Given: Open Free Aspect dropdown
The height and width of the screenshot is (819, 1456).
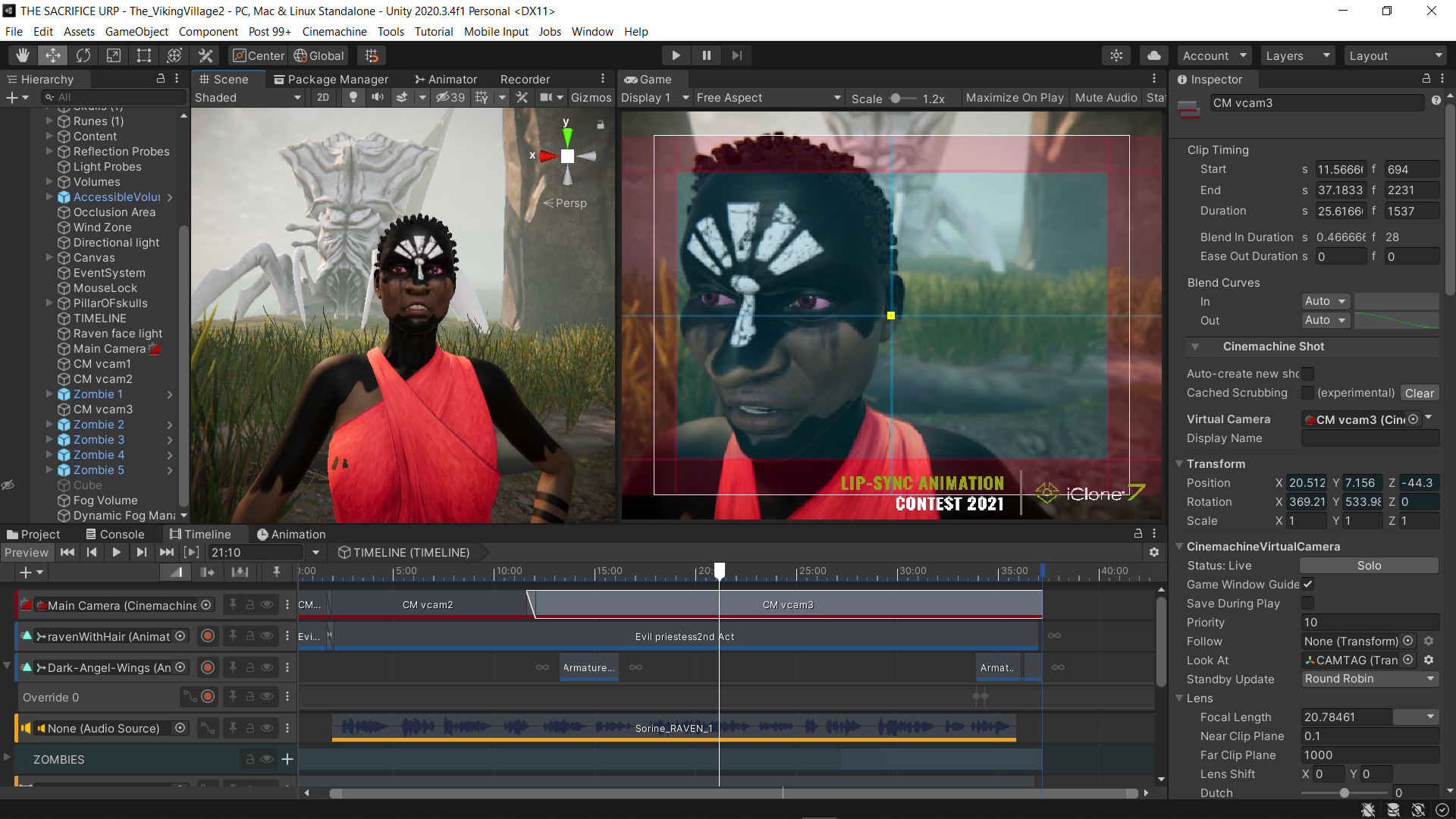Looking at the screenshot, I should pos(769,97).
